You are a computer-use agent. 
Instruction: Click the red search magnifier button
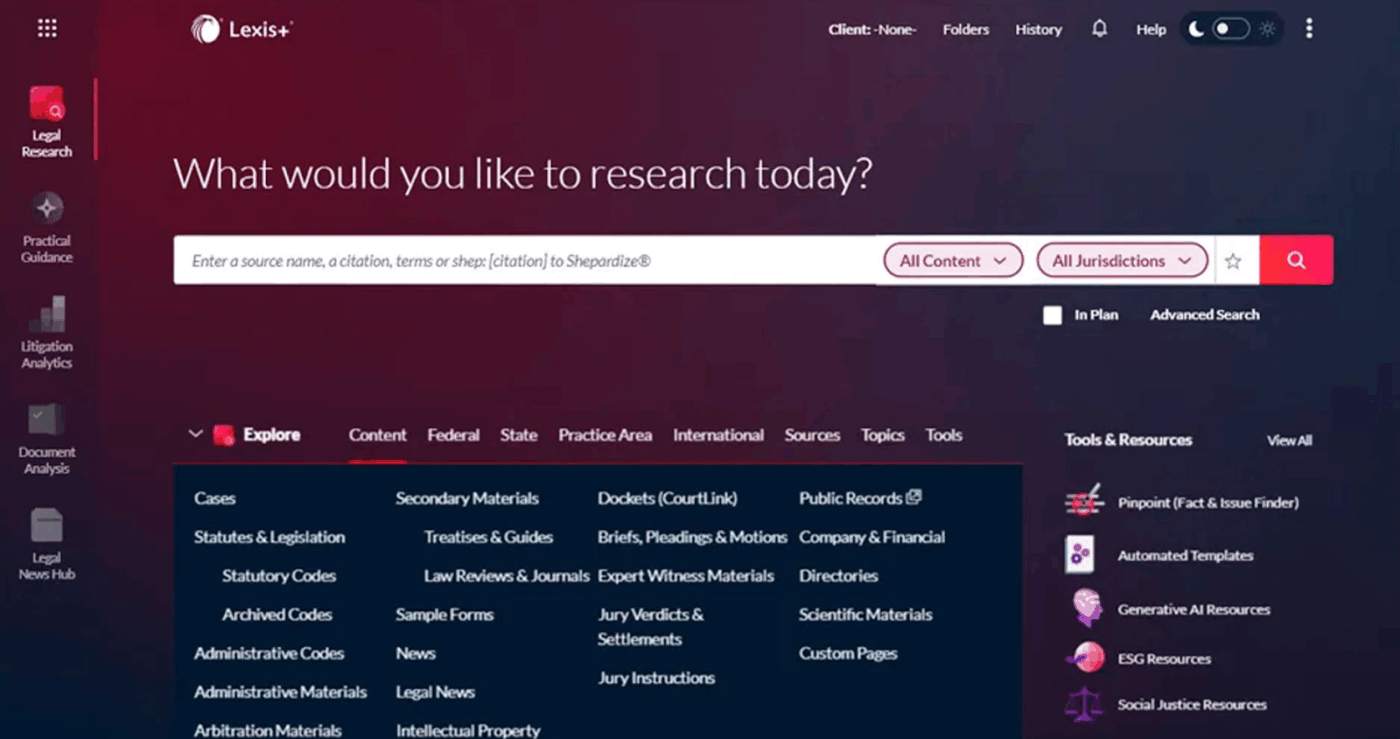[x=1296, y=260]
